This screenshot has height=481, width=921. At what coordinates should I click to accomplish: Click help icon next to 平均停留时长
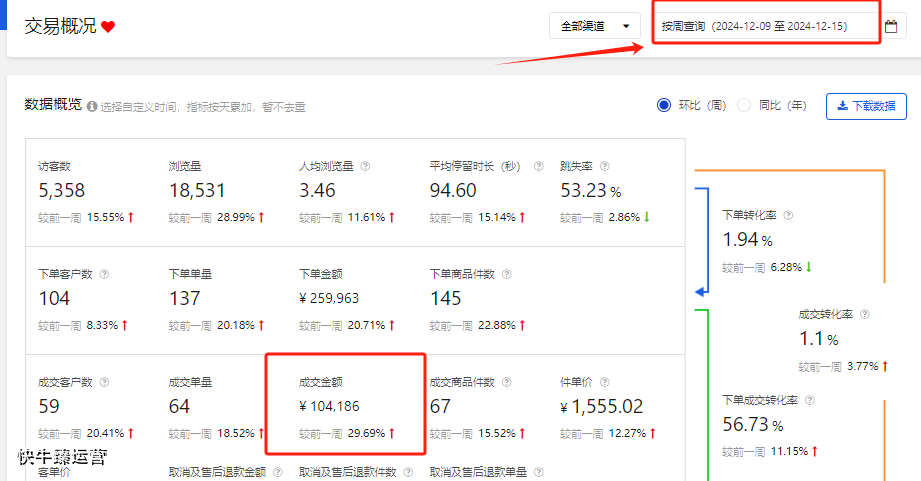coord(538,167)
